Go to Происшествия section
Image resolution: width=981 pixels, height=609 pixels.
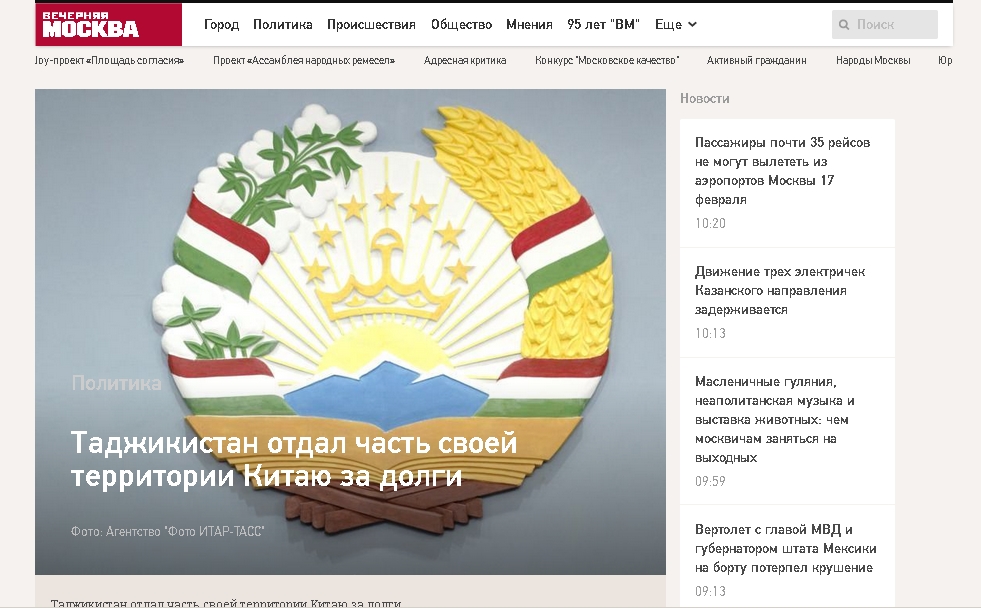[371, 24]
